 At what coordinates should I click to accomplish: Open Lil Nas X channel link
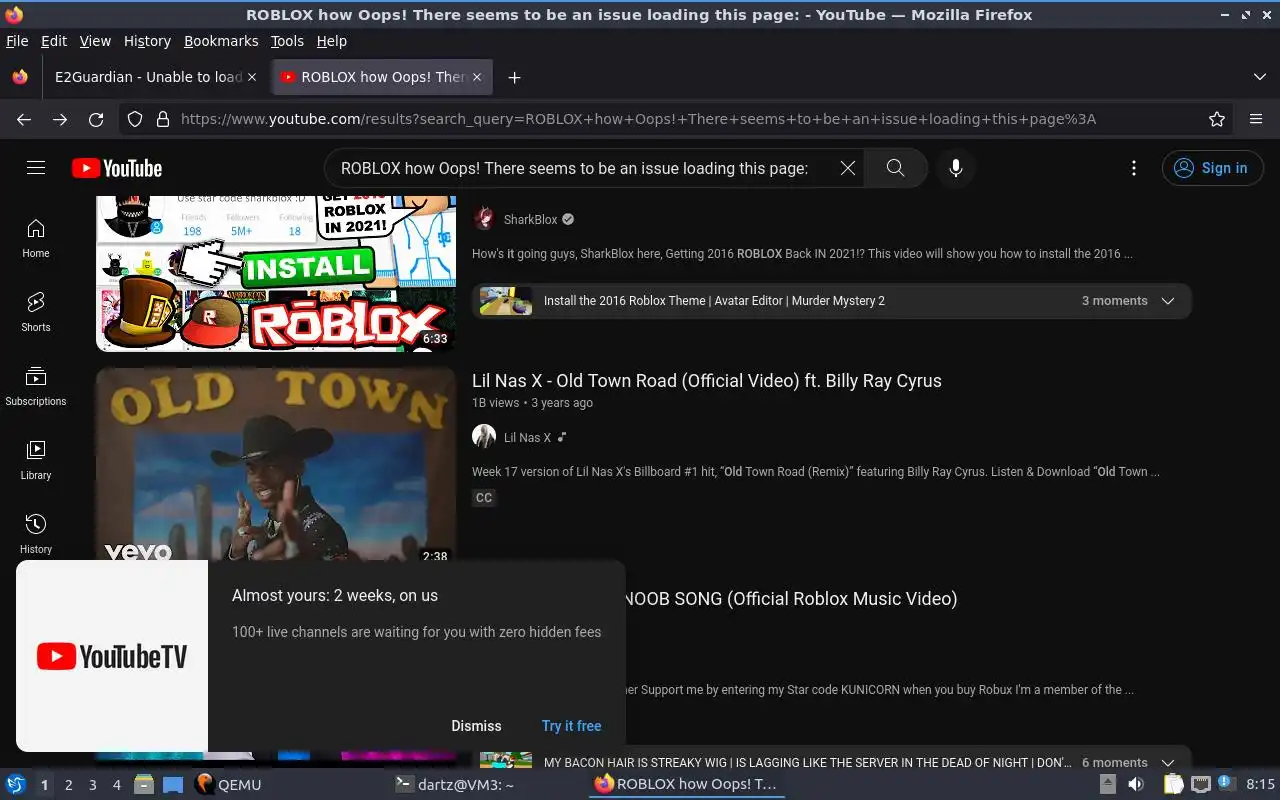tap(527, 437)
